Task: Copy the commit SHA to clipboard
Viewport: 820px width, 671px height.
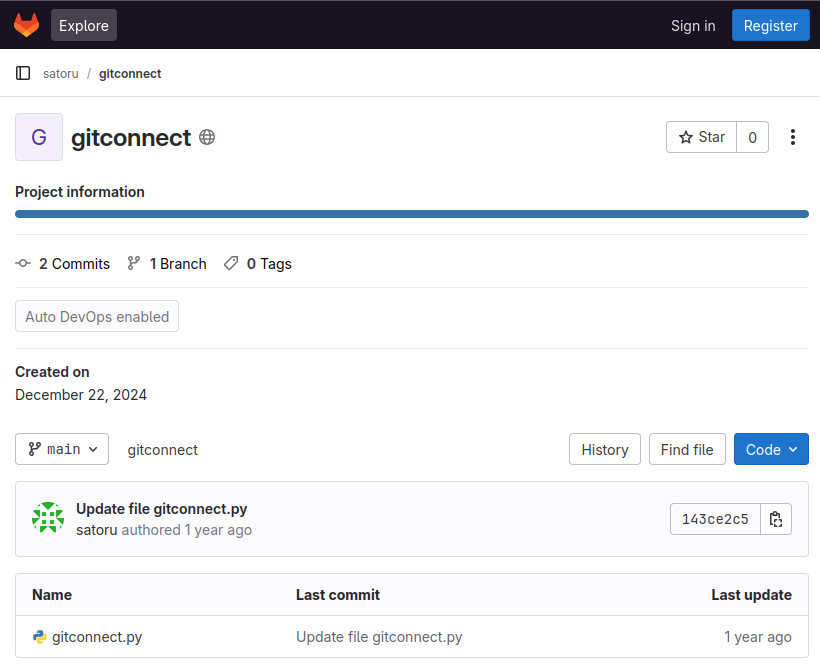Action: coord(776,519)
